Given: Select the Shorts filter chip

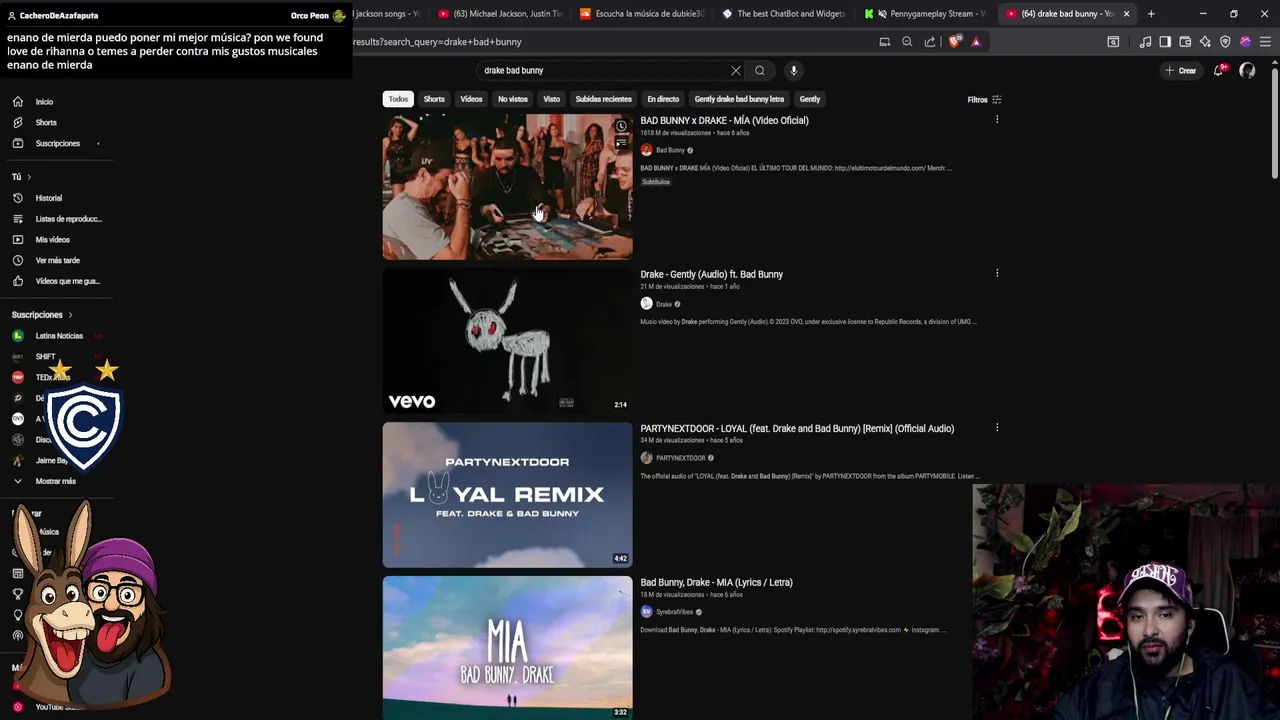Looking at the screenshot, I should pos(434,99).
